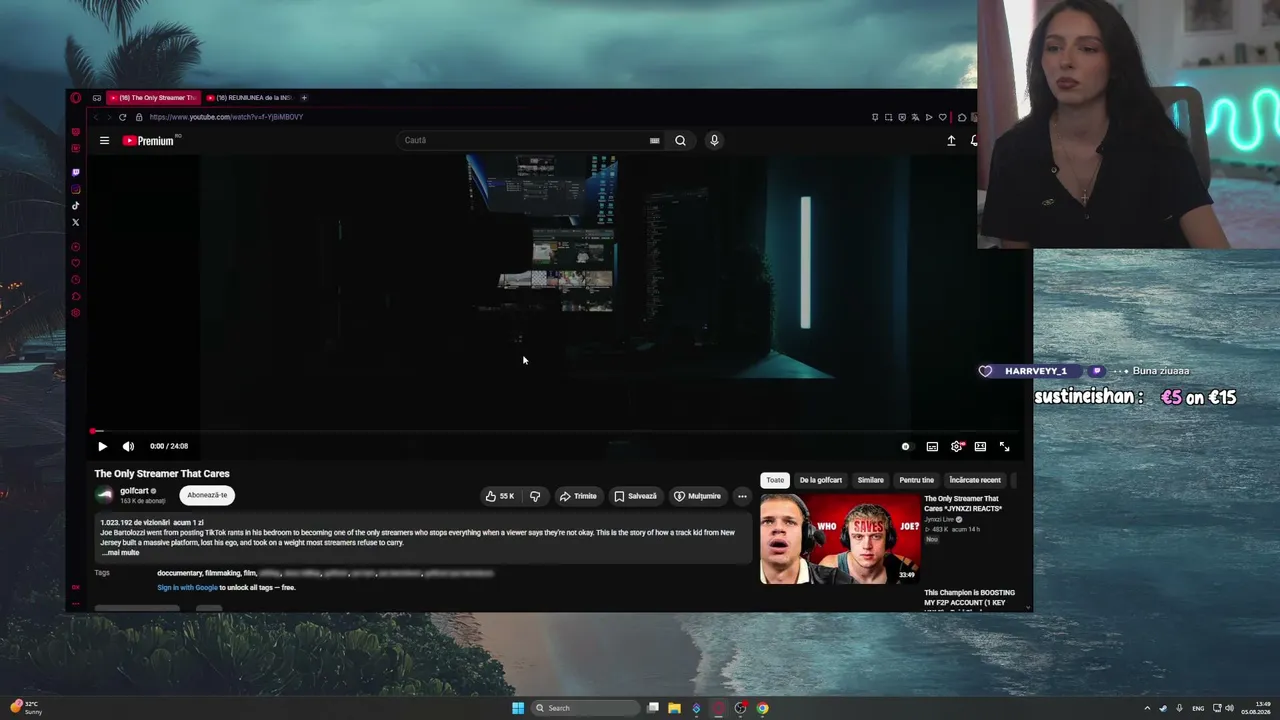This screenshot has height=720, width=1280.
Task: Click the Mulțumire thanks button
Action: (x=697, y=496)
